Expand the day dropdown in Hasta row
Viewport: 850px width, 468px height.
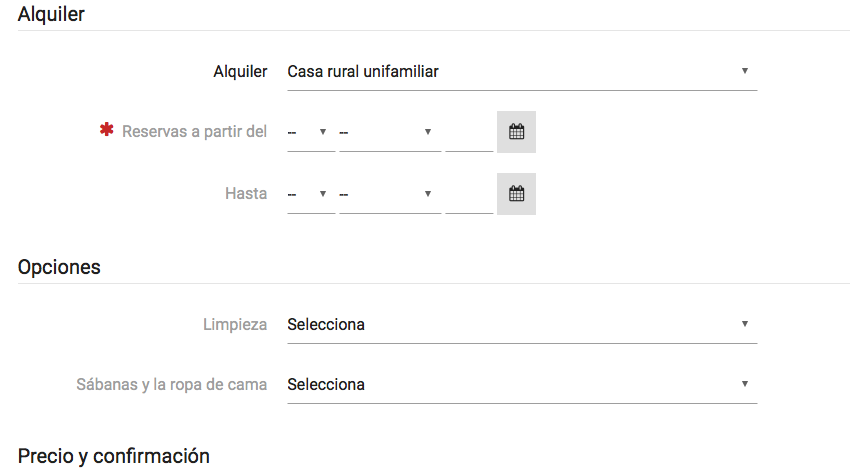pos(311,194)
